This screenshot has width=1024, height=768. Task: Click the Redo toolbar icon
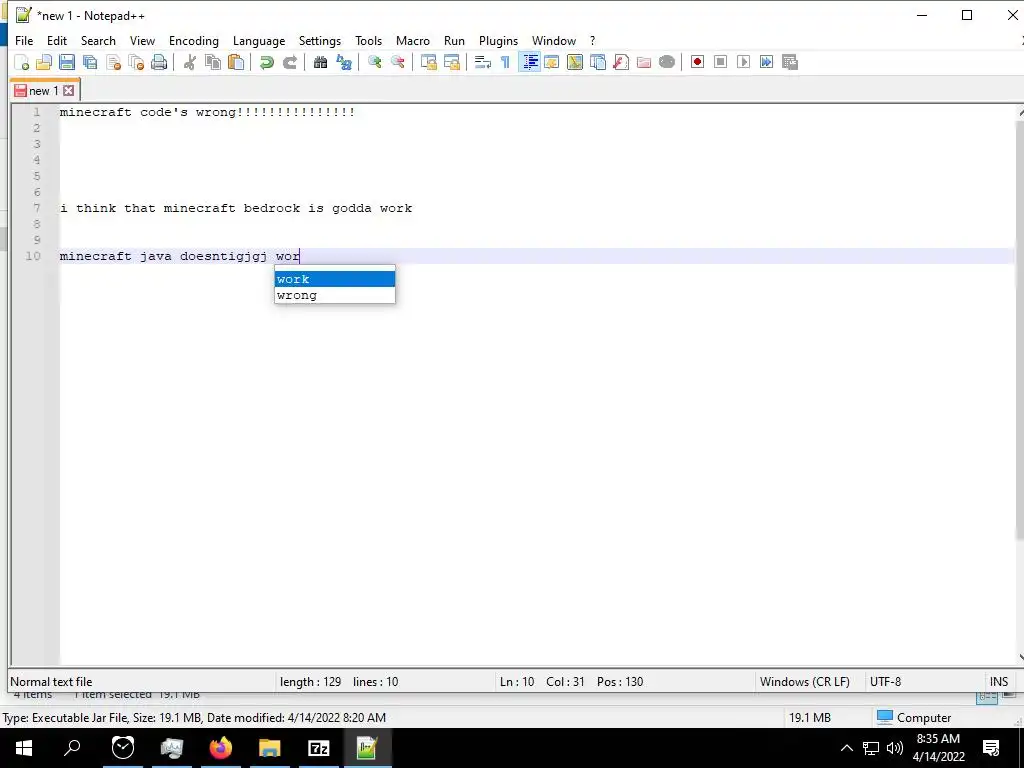pyautogui.click(x=289, y=62)
